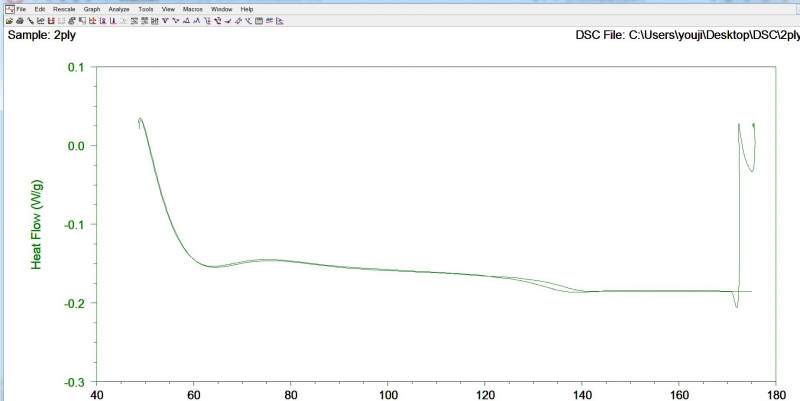The width and height of the screenshot is (800, 401).
Task: Click the Sample: 2ply header text
Action: point(42,35)
